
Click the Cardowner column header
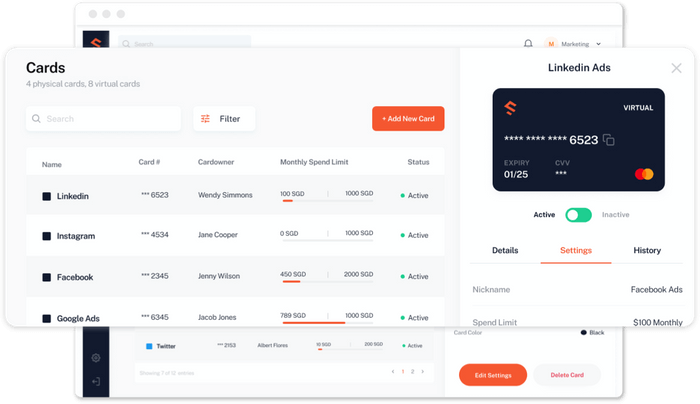[216, 162]
